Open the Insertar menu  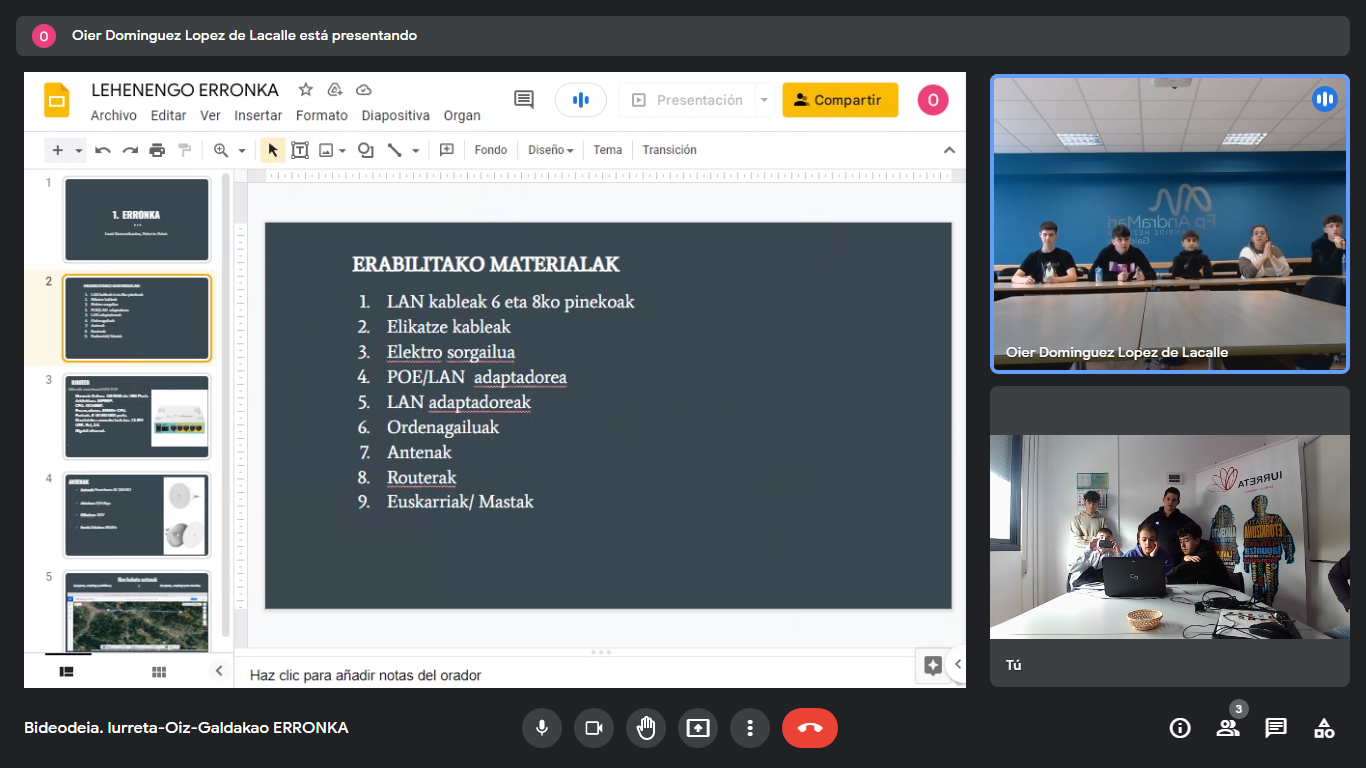click(258, 116)
